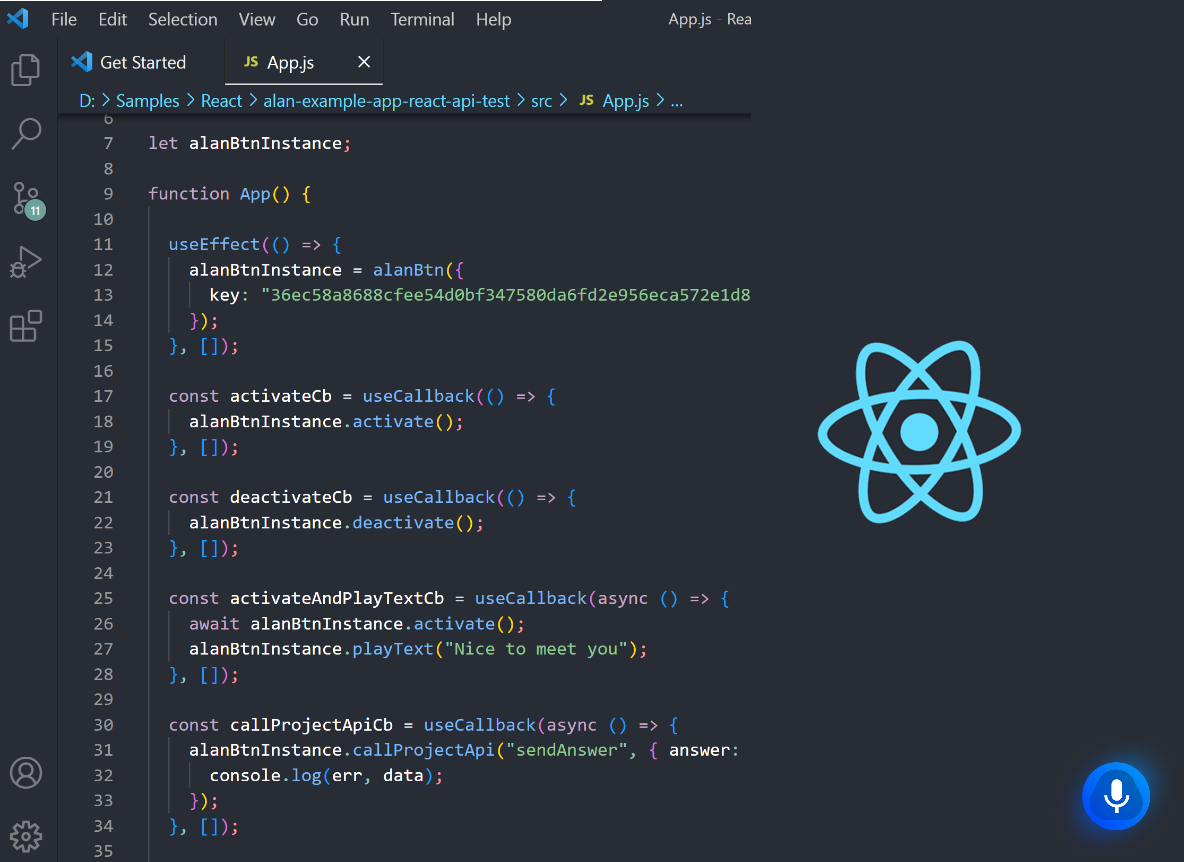Open the File menu
Image resolution: width=1184 pixels, height=862 pixels.
tap(64, 20)
